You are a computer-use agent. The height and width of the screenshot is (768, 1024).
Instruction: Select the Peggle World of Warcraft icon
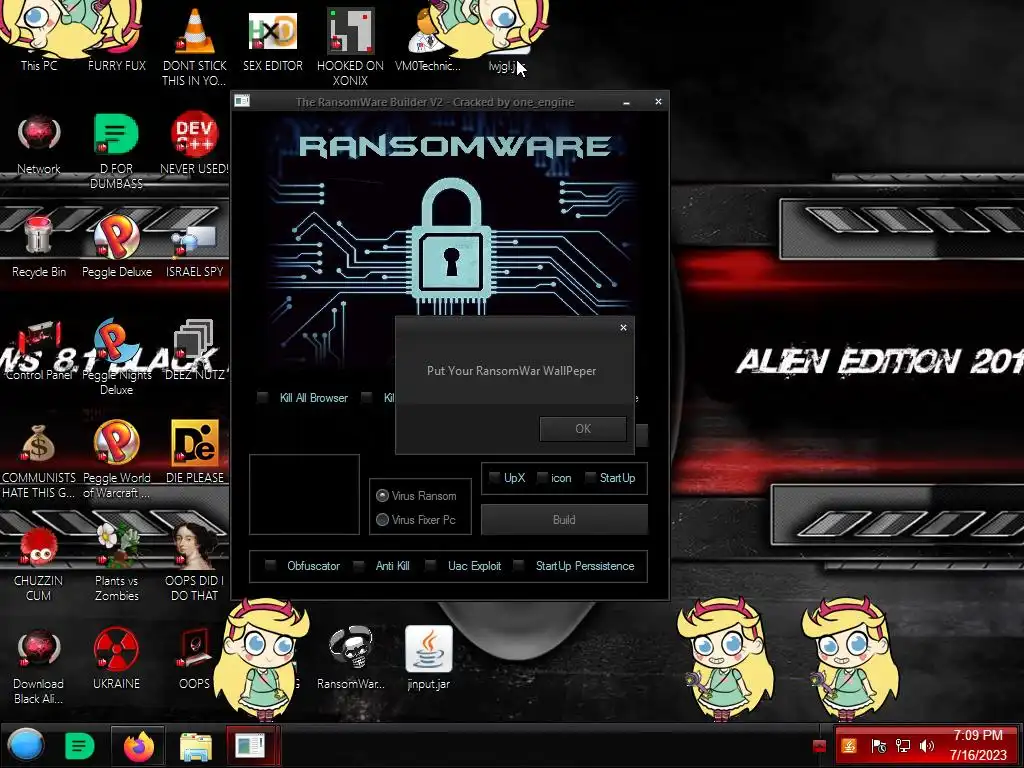point(117,459)
